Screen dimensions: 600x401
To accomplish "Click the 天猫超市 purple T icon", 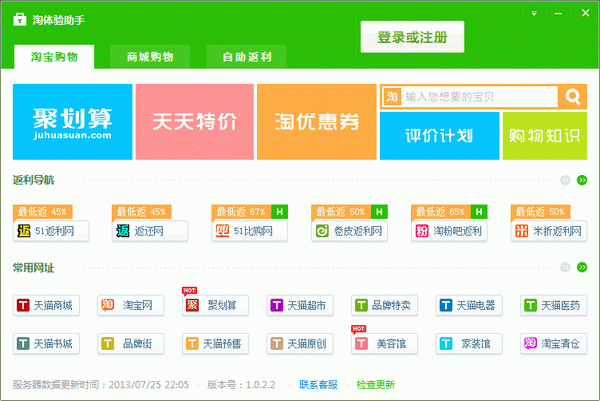I will (277, 305).
